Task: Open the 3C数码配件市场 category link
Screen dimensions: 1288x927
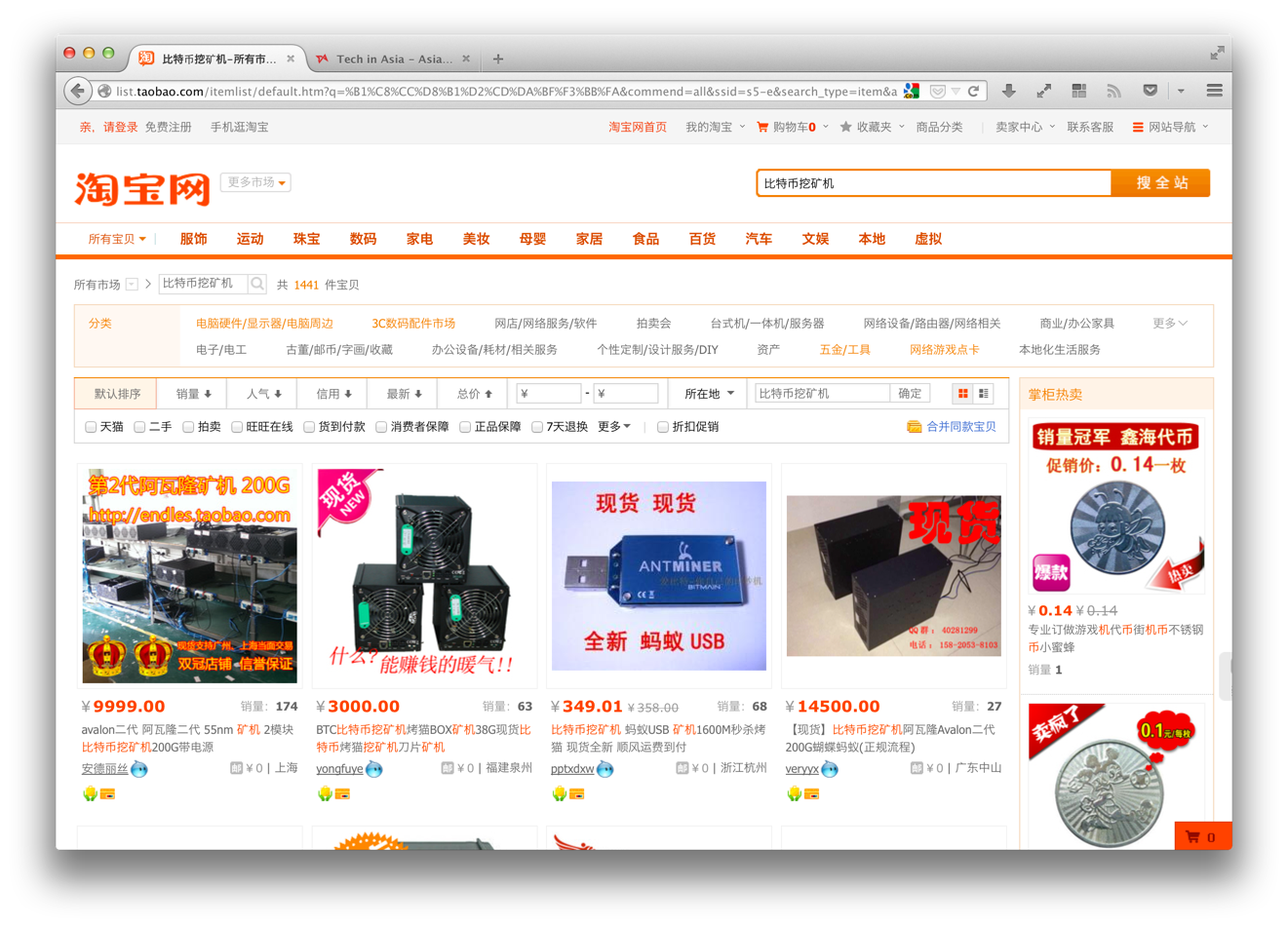Action: point(413,323)
